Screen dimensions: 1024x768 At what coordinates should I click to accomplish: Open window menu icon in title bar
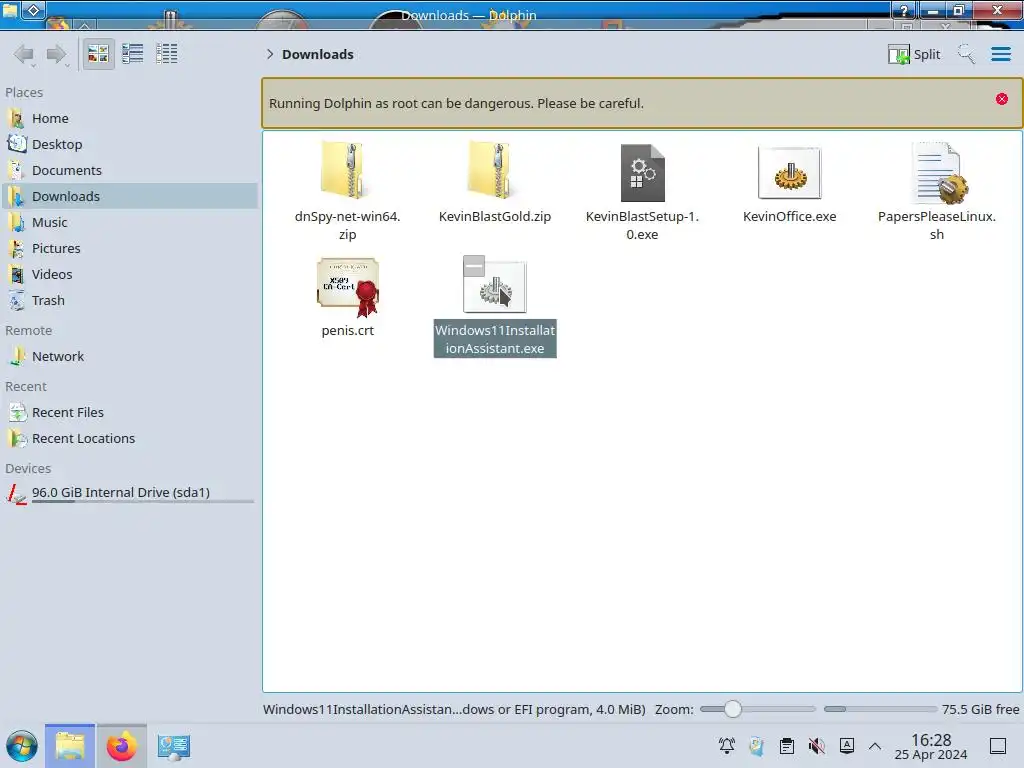pyautogui.click(x=10, y=10)
